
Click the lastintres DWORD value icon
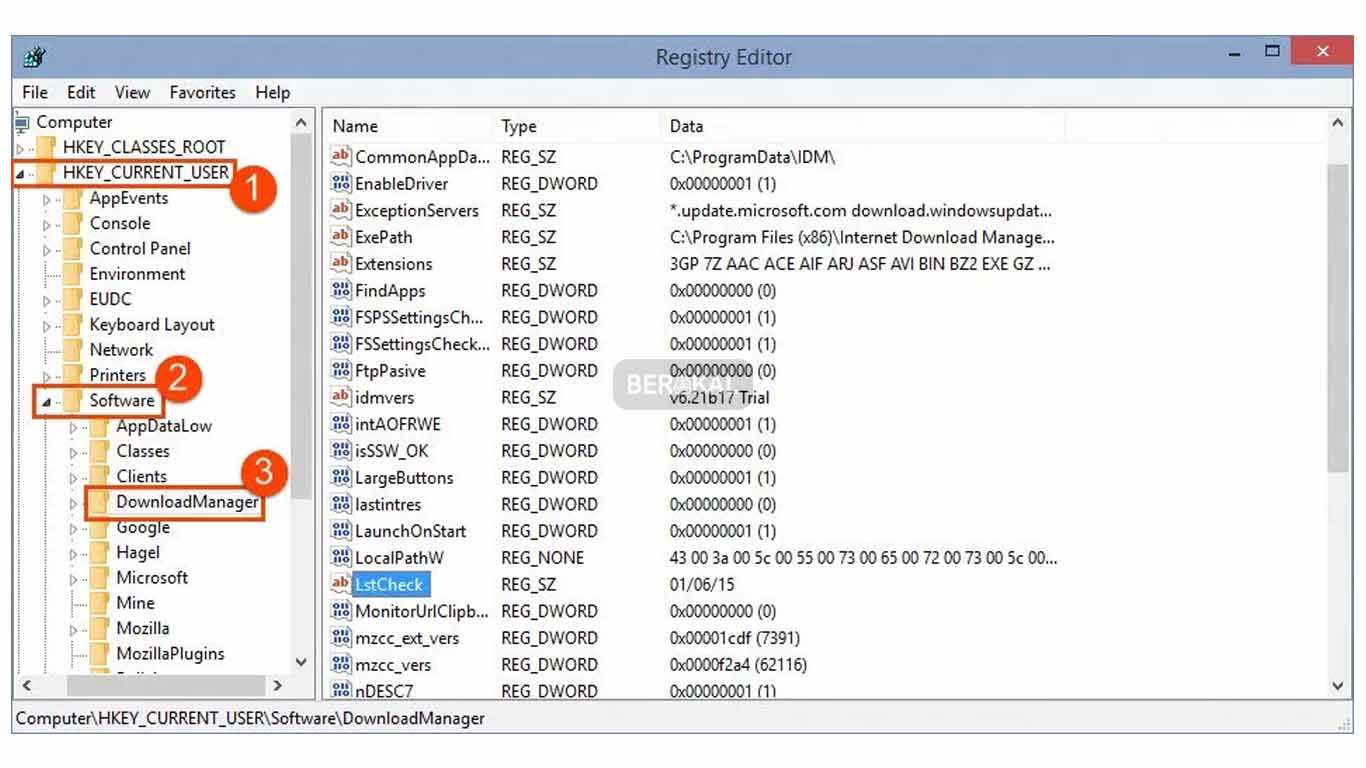click(341, 505)
